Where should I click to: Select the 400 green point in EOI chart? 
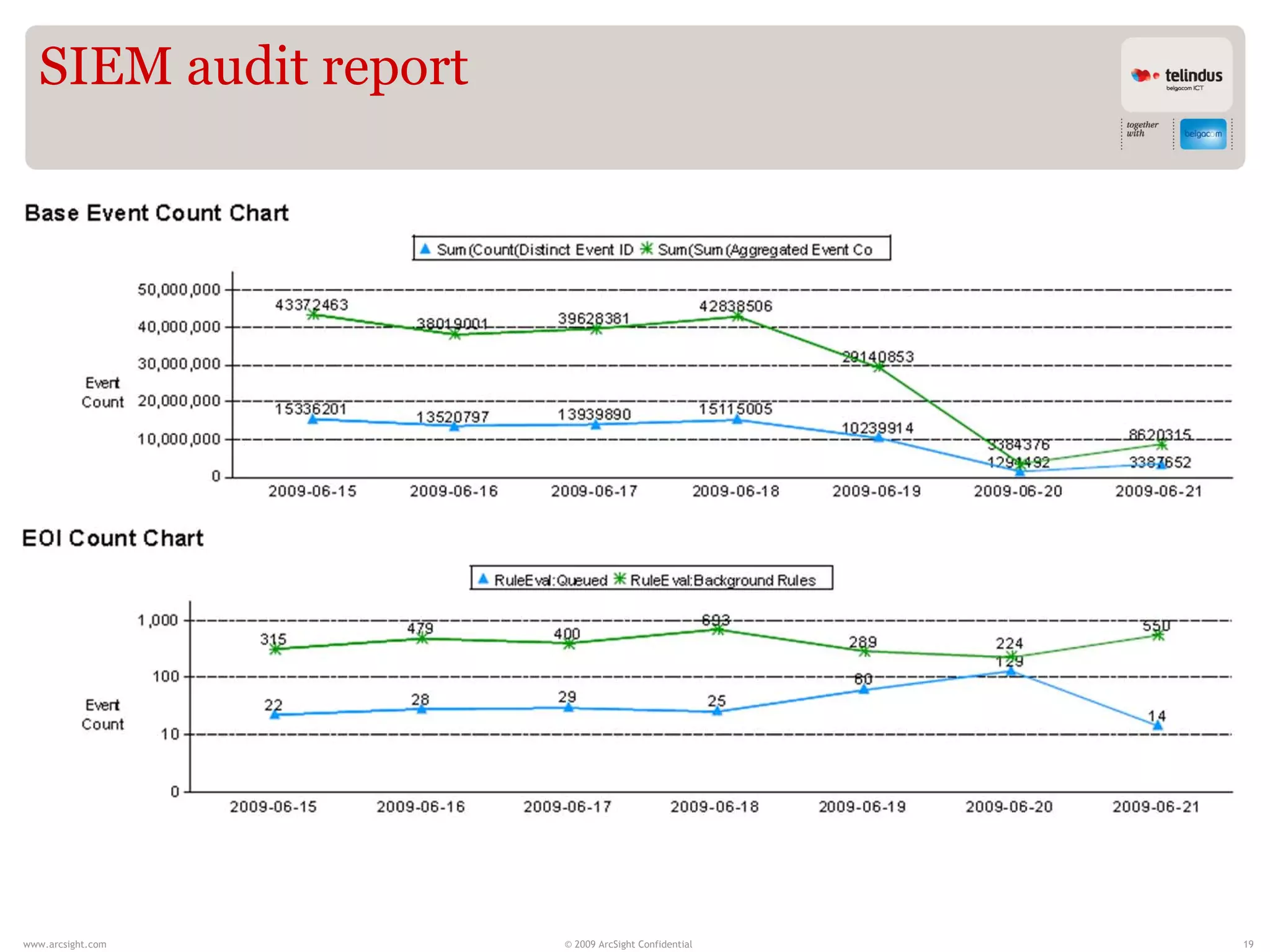click(569, 644)
